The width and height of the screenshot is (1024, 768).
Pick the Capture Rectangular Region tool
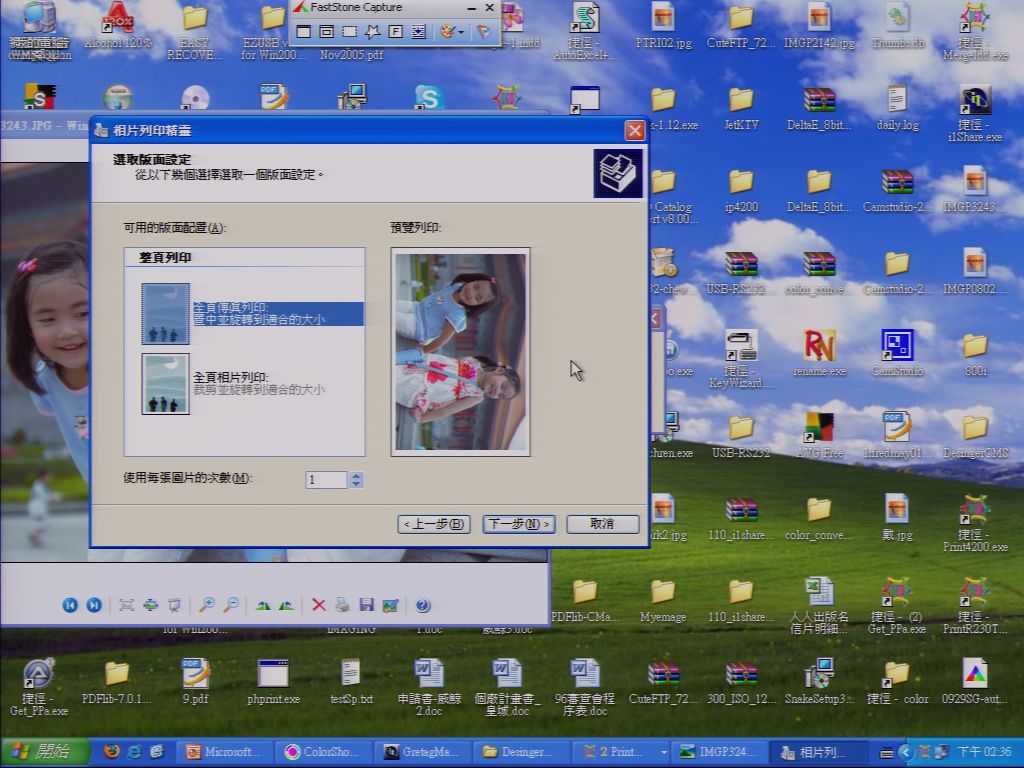[350, 31]
